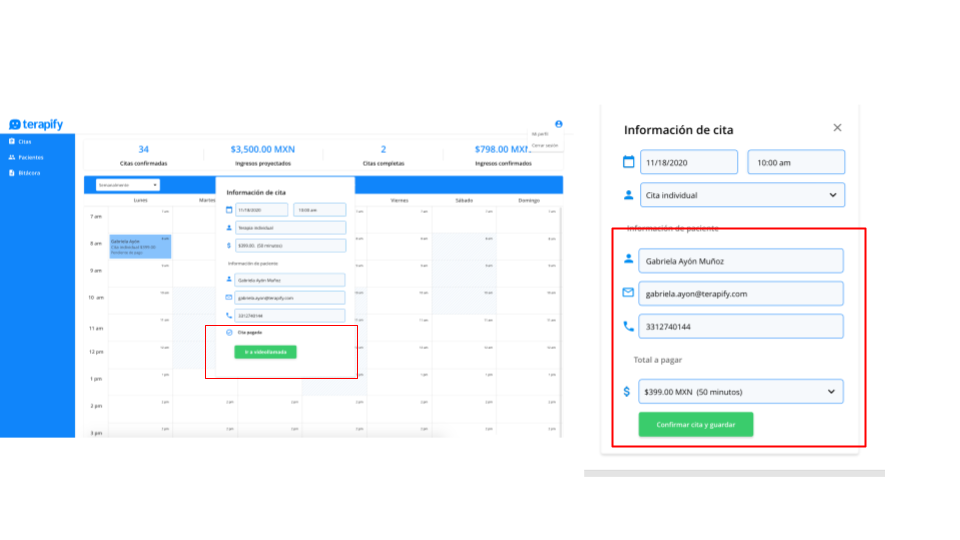
Task: Expand the Cita individual chevron arrow
Action: point(833,195)
